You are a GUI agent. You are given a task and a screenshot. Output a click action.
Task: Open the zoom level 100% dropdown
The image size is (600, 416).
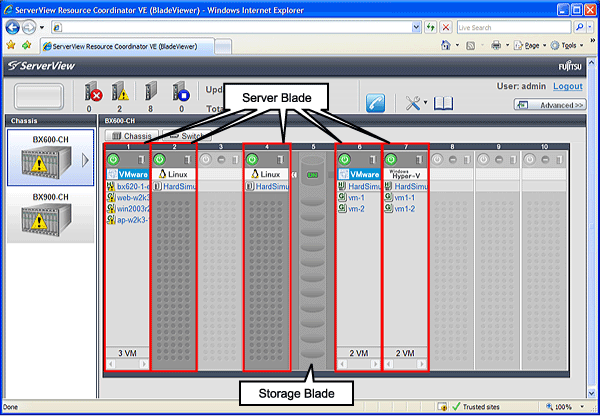pos(582,407)
